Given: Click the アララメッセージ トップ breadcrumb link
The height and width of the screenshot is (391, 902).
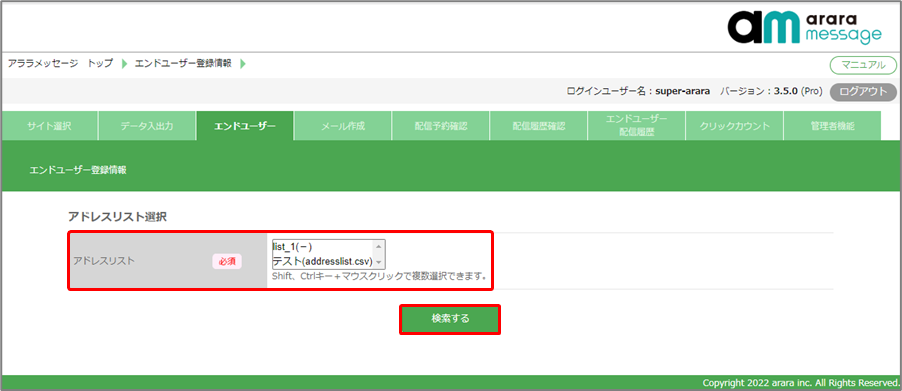Looking at the screenshot, I should (60, 63).
